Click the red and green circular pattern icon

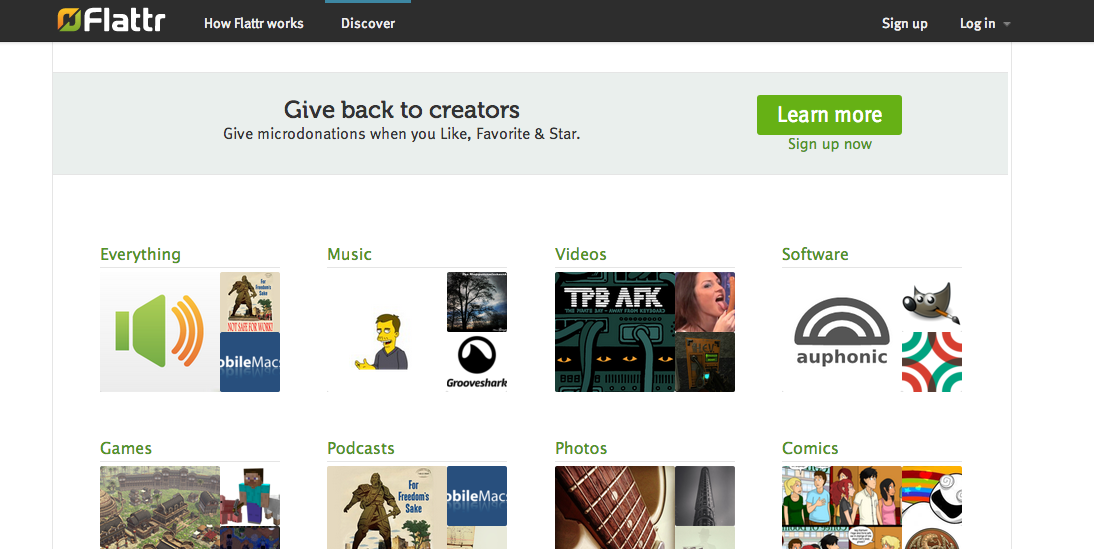pos(931,362)
